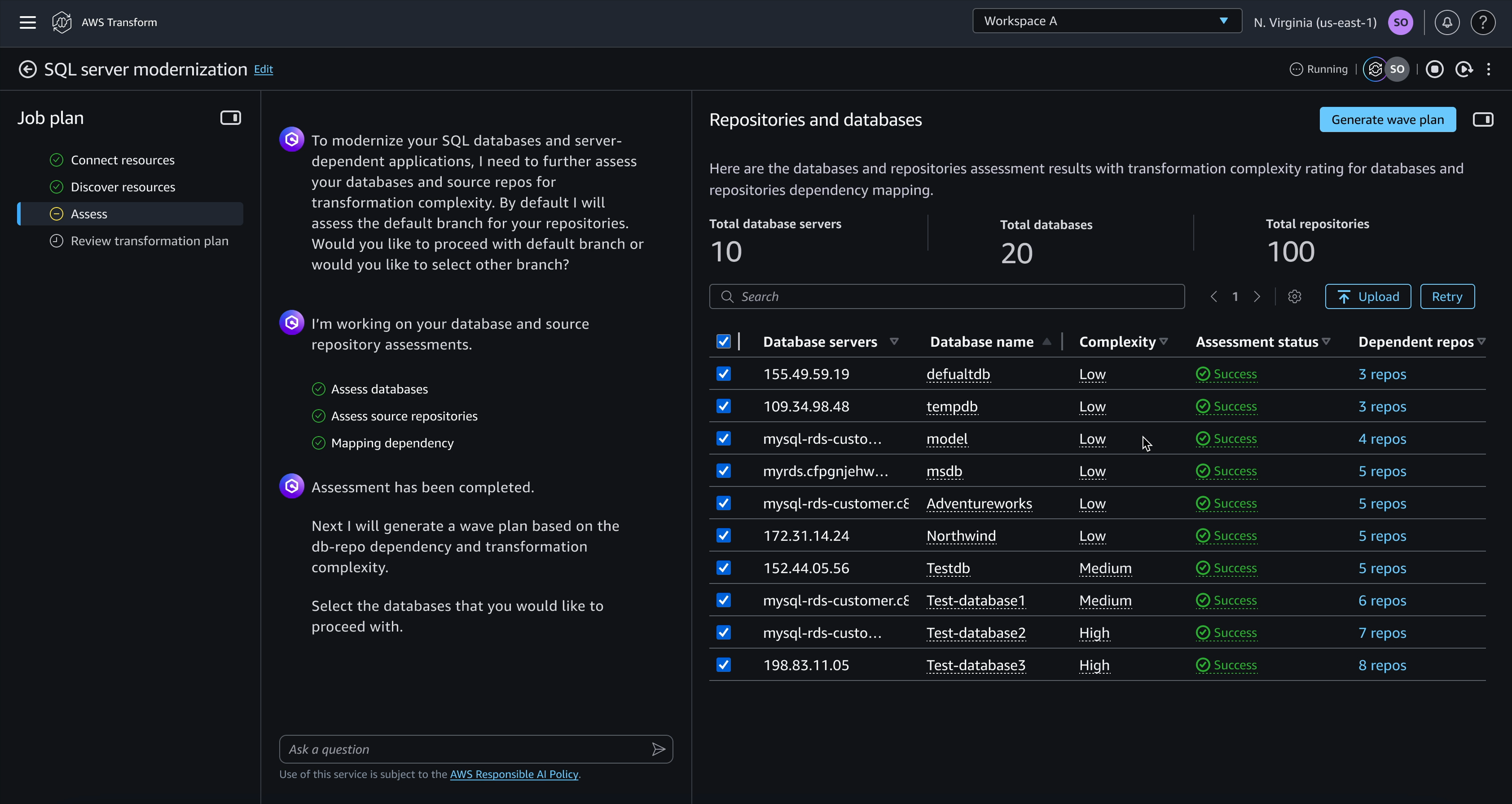Open the AWS Responsible AI Policy link

(514, 774)
